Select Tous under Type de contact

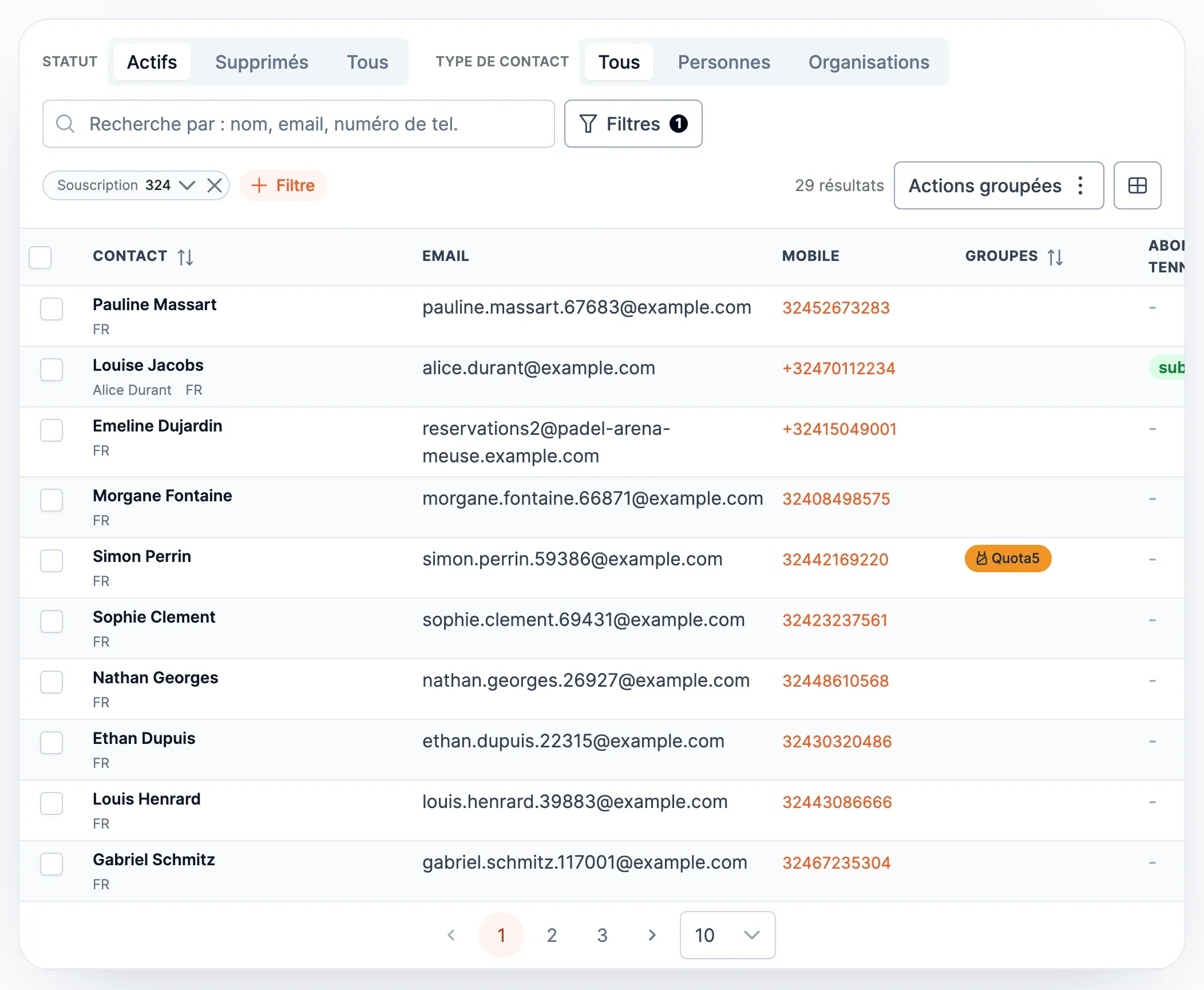pyautogui.click(x=619, y=62)
